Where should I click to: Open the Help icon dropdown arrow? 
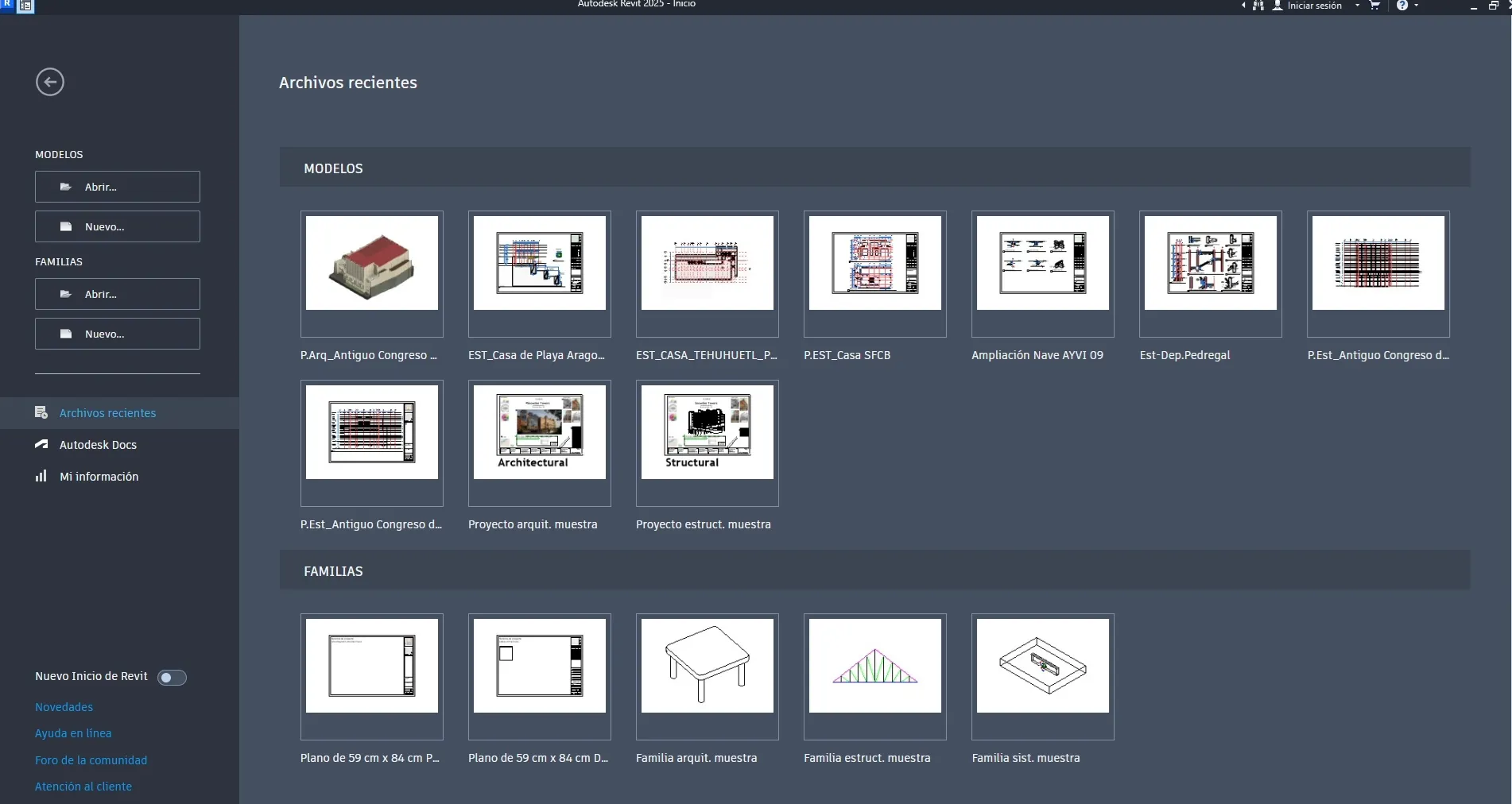[x=1416, y=6]
